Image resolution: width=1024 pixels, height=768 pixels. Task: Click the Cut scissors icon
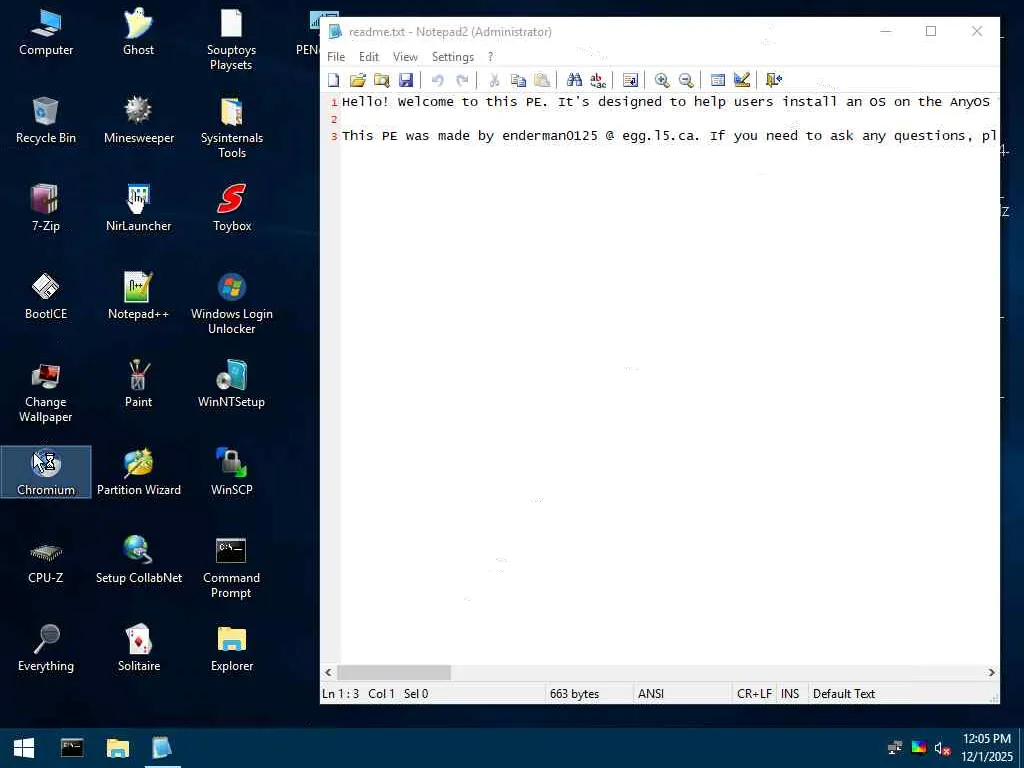click(494, 80)
